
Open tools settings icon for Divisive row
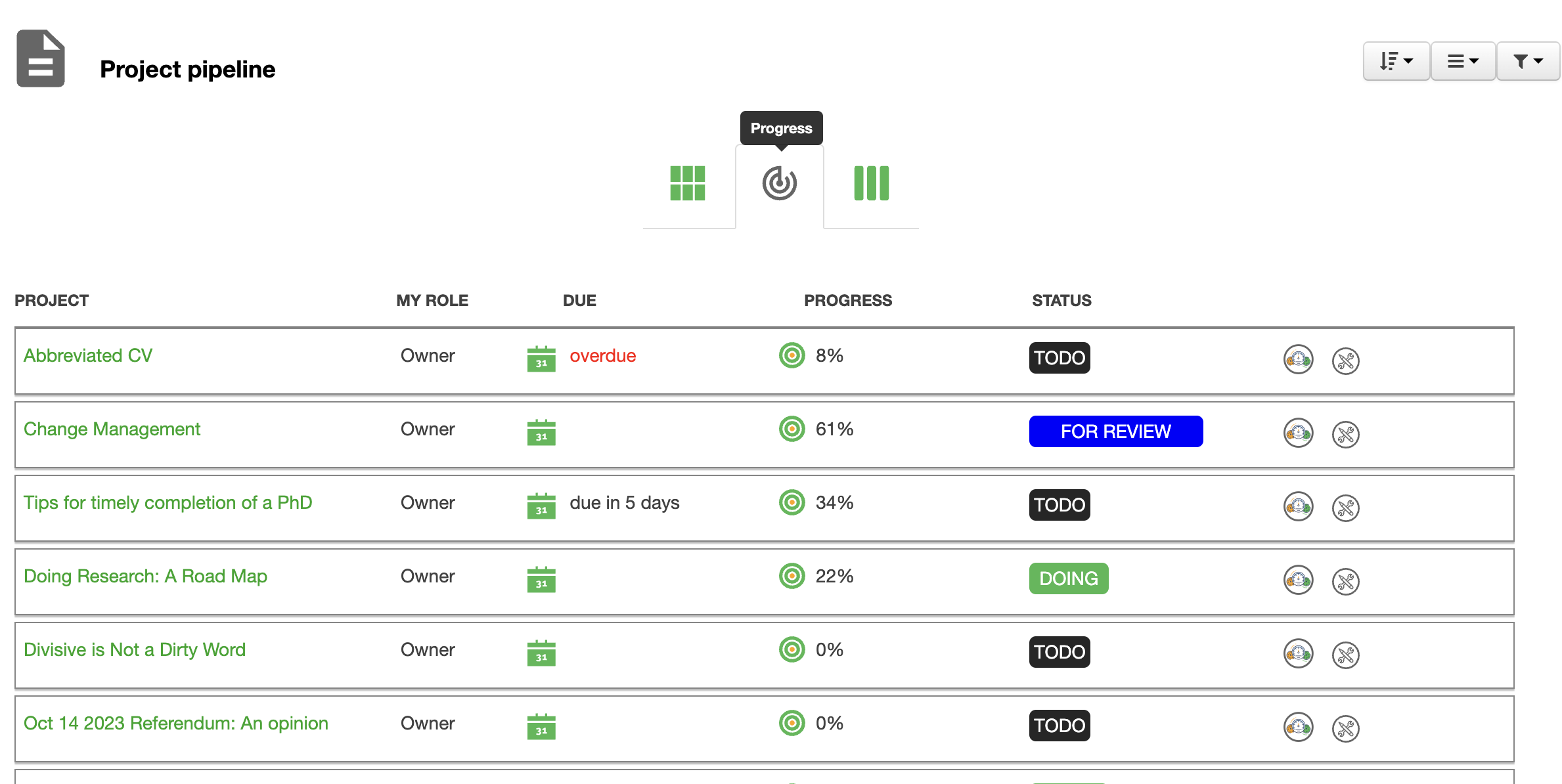click(1346, 655)
